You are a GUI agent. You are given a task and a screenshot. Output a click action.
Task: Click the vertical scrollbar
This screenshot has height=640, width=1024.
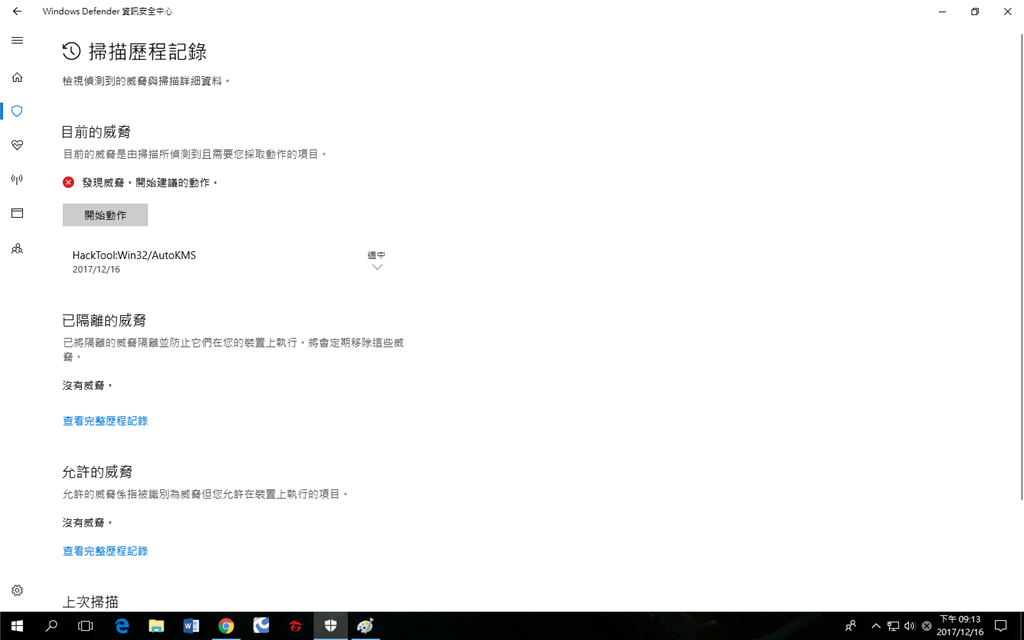coord(1021,268)
